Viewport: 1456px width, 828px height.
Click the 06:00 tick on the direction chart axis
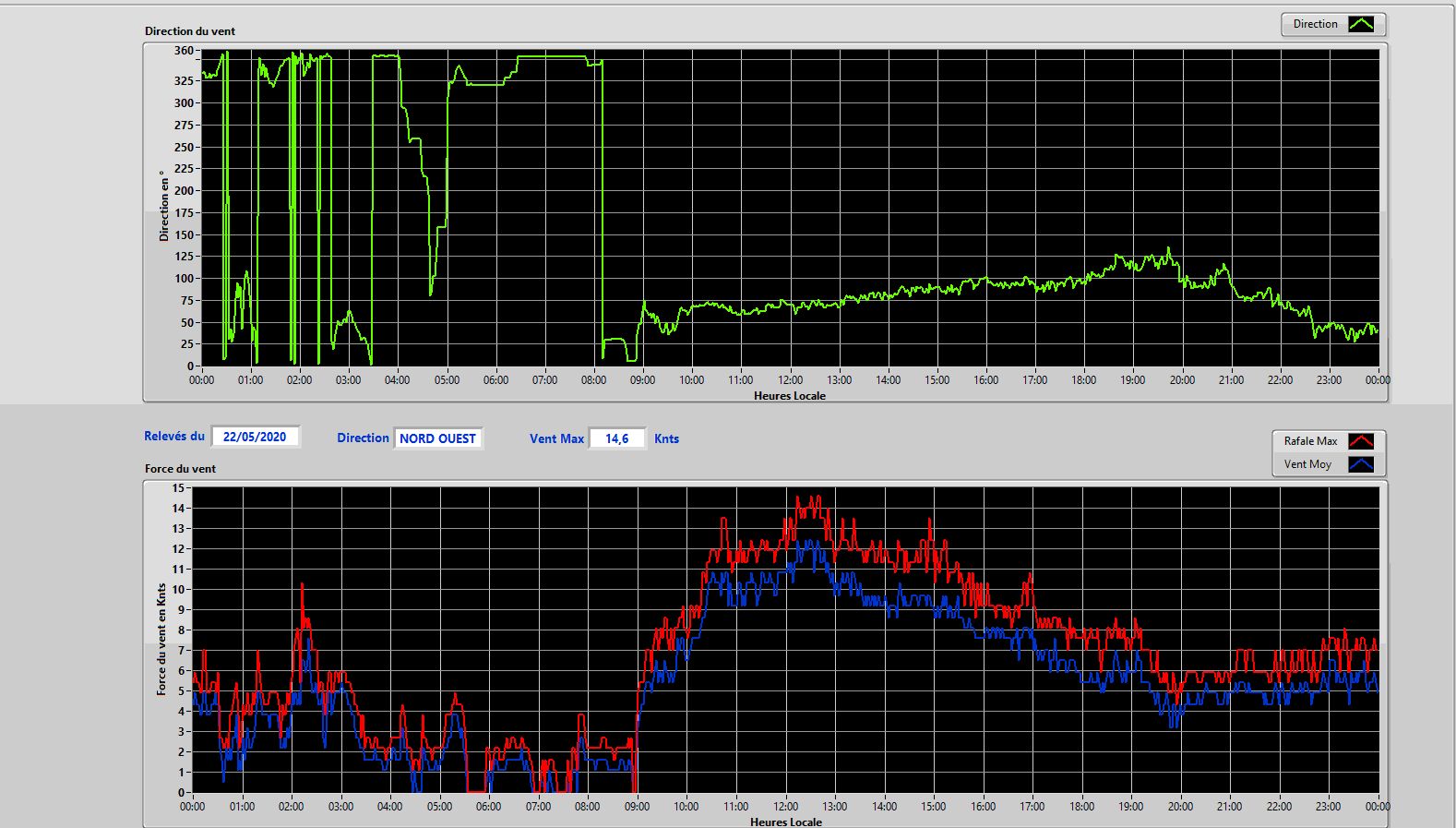[495, 379]
